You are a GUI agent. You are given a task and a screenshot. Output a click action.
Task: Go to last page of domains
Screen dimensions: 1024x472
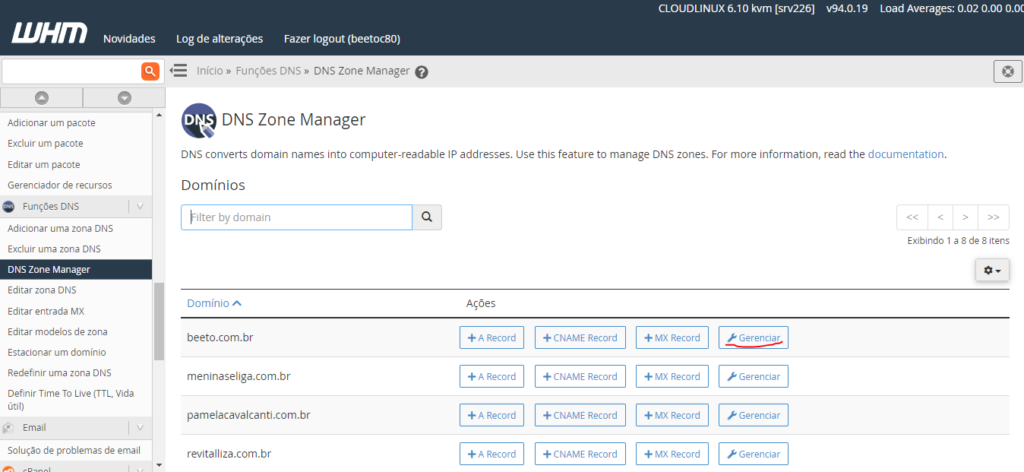[x=993, y=217]
